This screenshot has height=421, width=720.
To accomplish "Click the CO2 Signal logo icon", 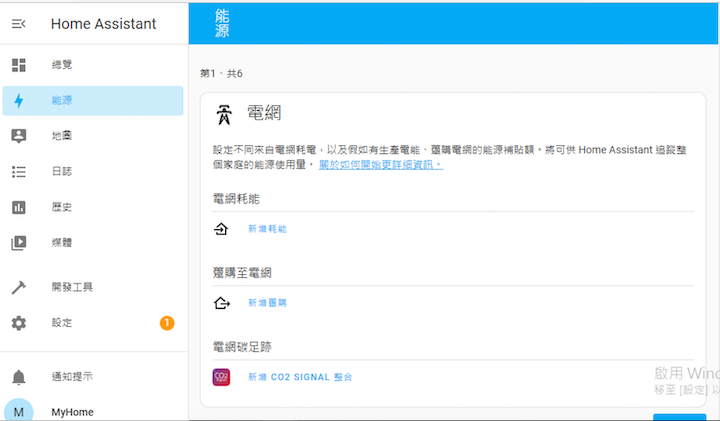I will [221, 377].
